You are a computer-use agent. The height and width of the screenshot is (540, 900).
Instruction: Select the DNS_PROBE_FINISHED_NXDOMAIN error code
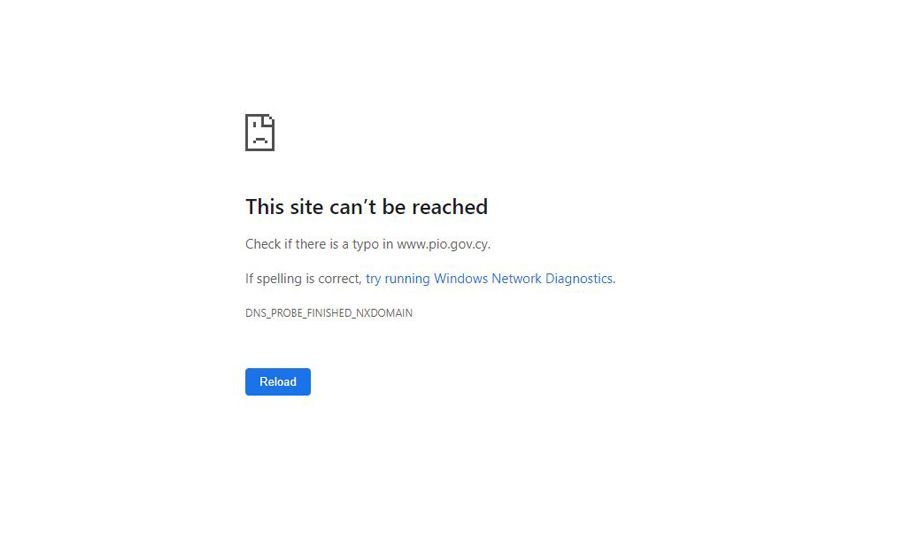click(329, 313)
